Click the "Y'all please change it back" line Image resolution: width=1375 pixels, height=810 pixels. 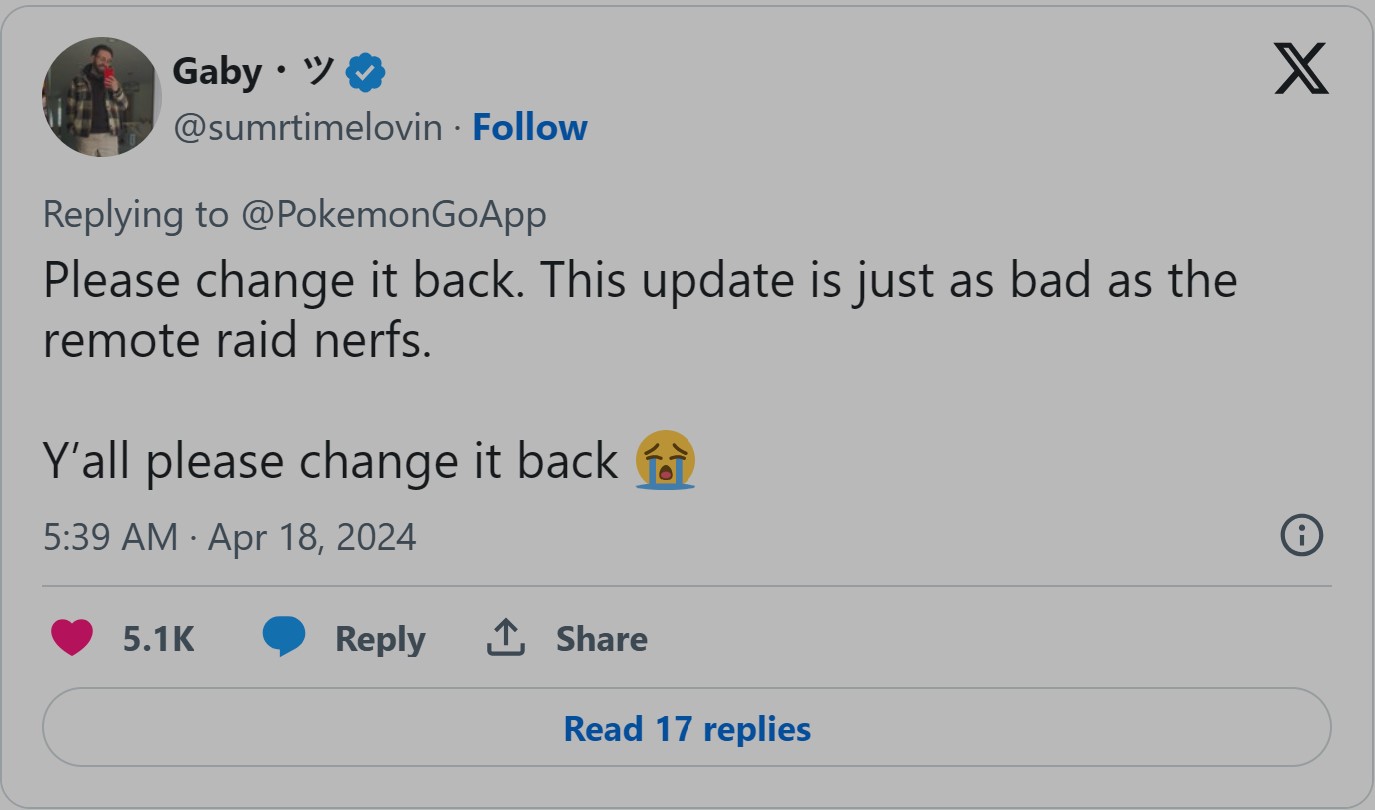click(x=330, y=461)
